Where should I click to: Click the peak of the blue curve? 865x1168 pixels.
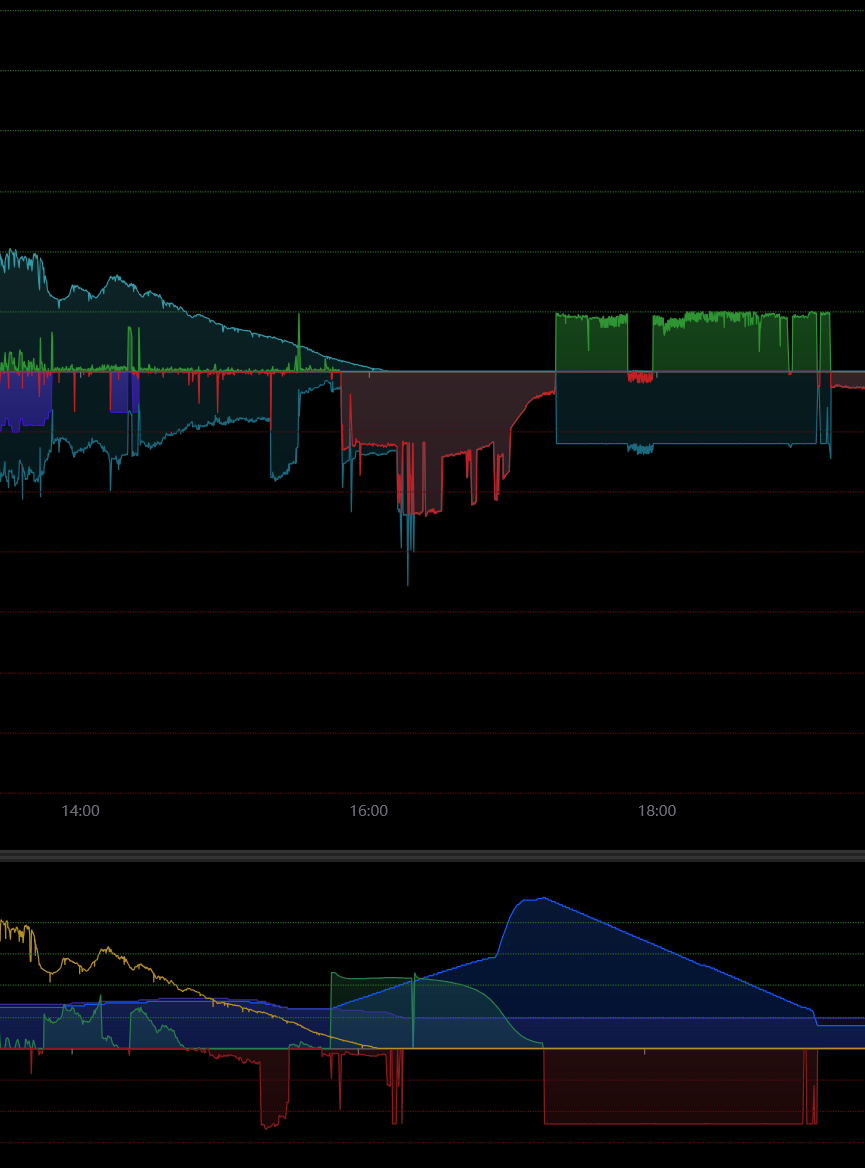point(542,898)
